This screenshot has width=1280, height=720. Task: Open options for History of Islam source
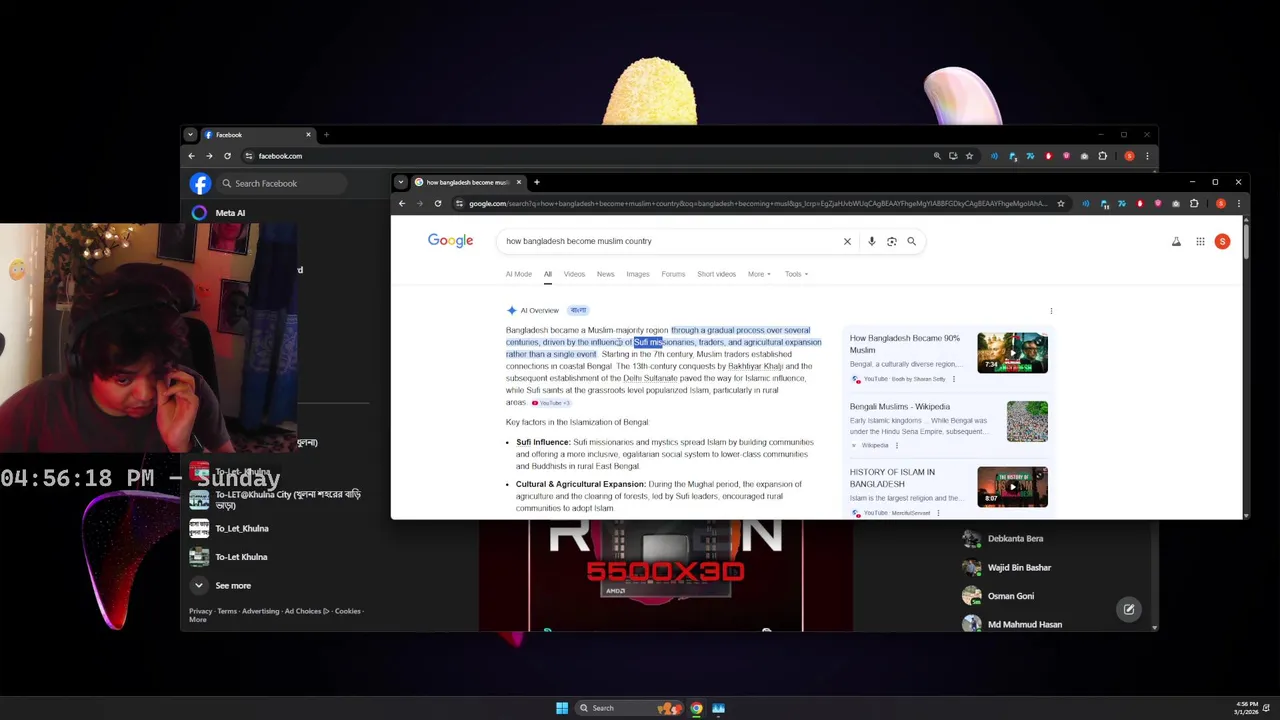(938, 513)
